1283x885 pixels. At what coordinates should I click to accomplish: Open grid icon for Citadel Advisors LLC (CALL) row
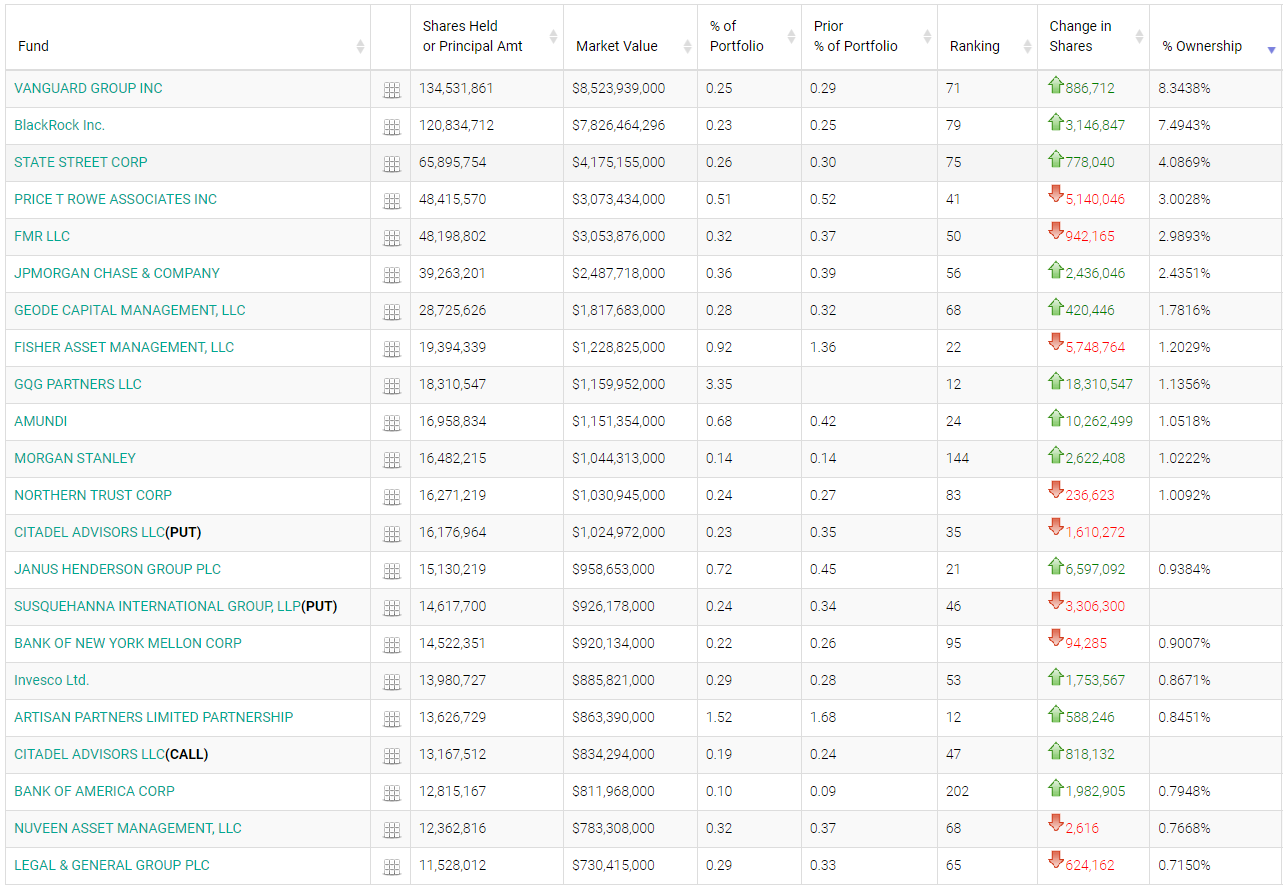click(x=391, y=756)
